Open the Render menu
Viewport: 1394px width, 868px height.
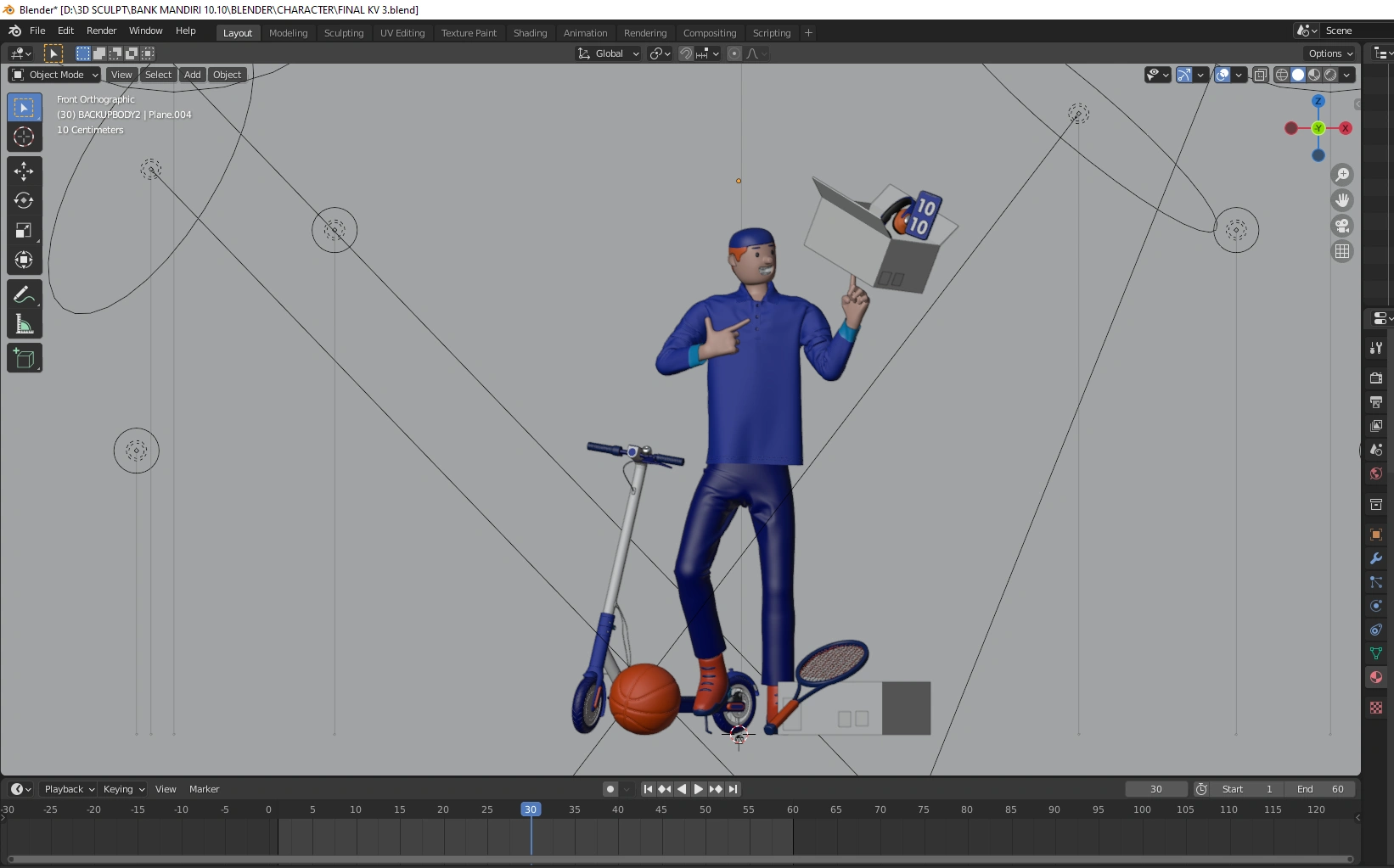click(101, 31)
